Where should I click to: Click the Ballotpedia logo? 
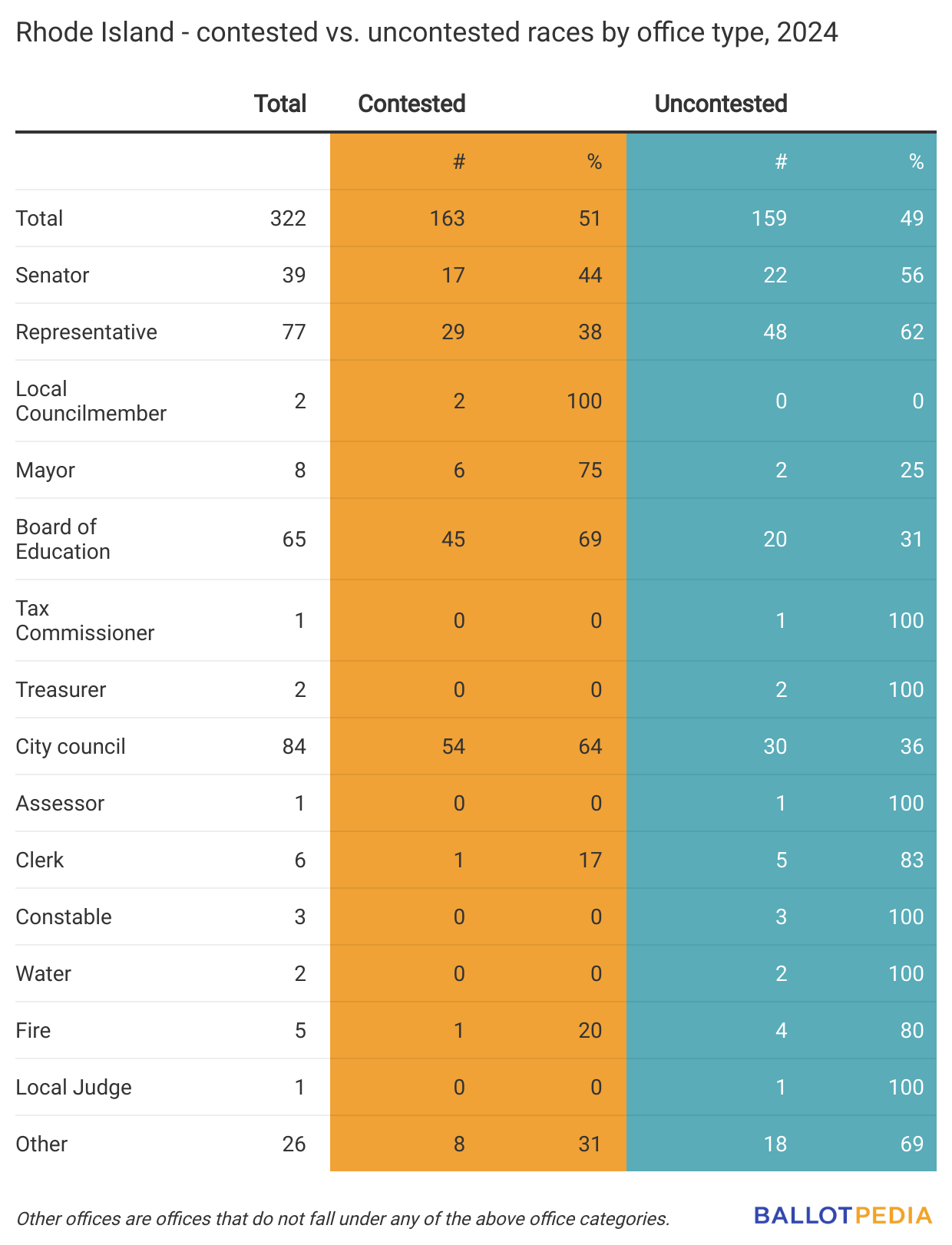843,1216
